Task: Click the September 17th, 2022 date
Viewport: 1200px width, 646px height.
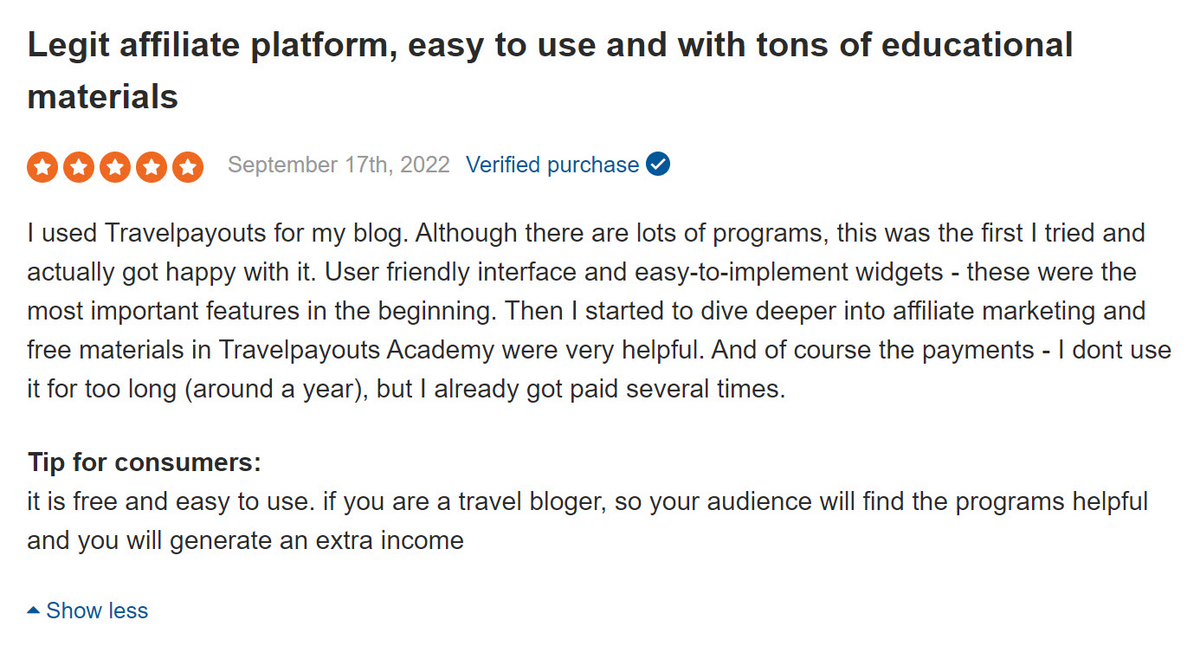Action: point(338,165)
